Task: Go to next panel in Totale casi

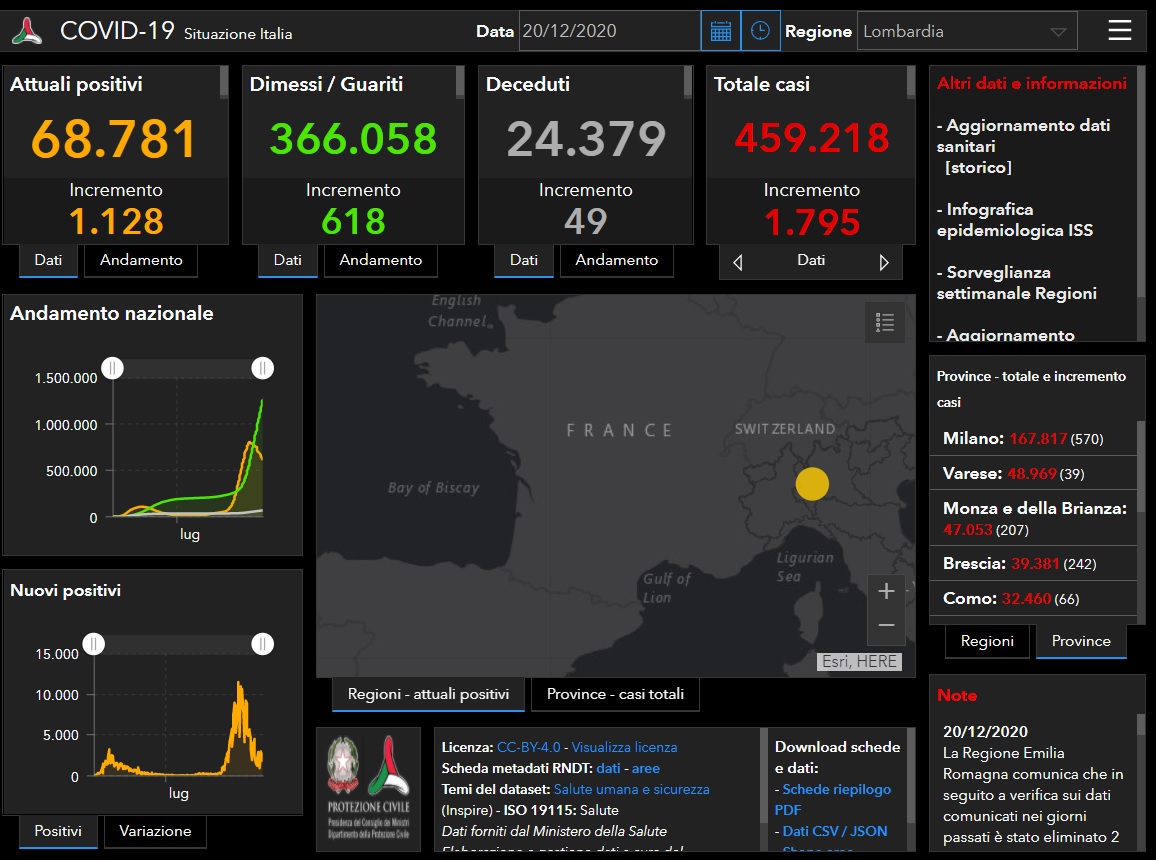Action: coord(884,262)
